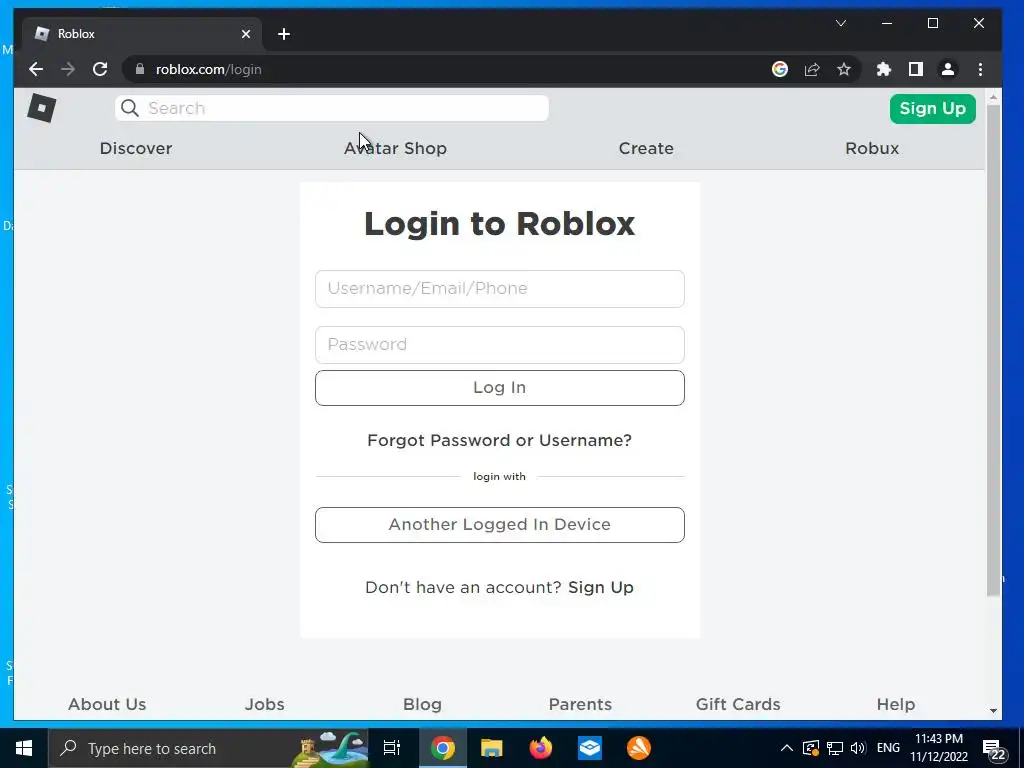Viewport: 1024px width, 768px height.
Task: Open the Avatar Shop menu item
Action: point(395,148)
